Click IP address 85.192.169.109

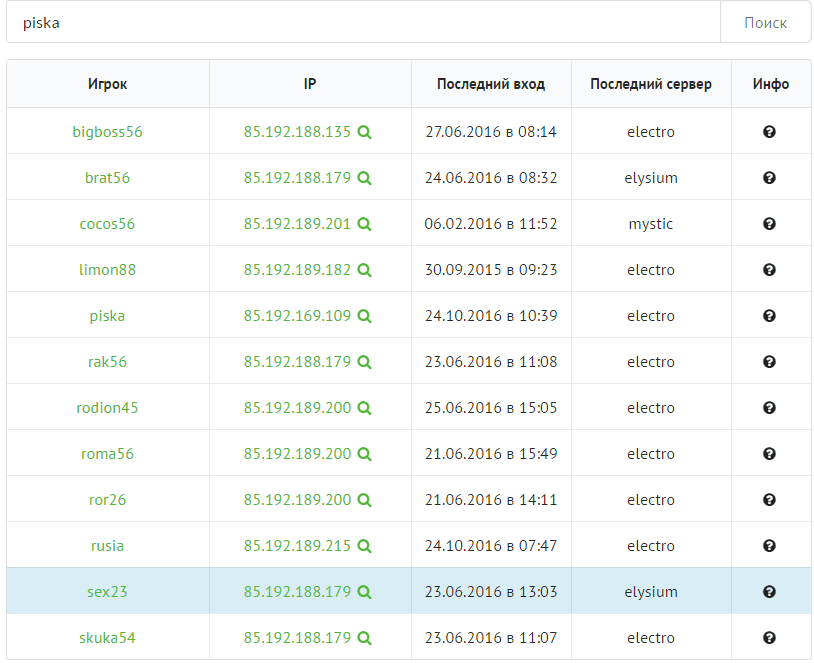(x=297, y=316)
